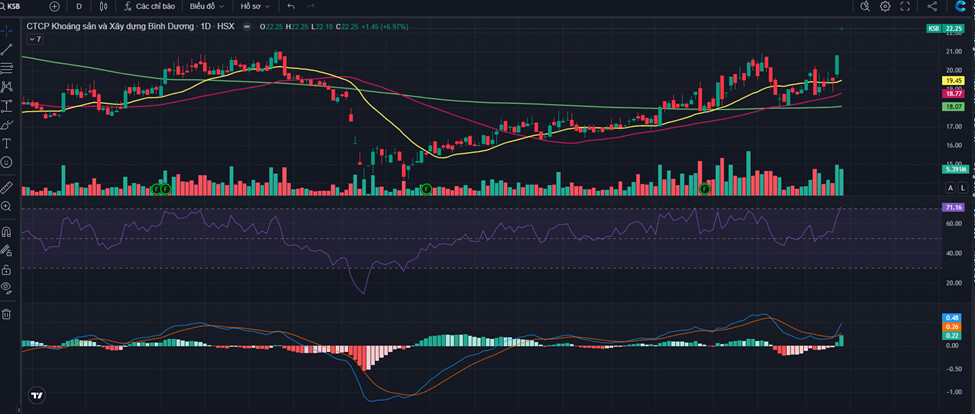Collapse the legend showing 7 indicators
975x414 pixels.
(x=34, y=39)
